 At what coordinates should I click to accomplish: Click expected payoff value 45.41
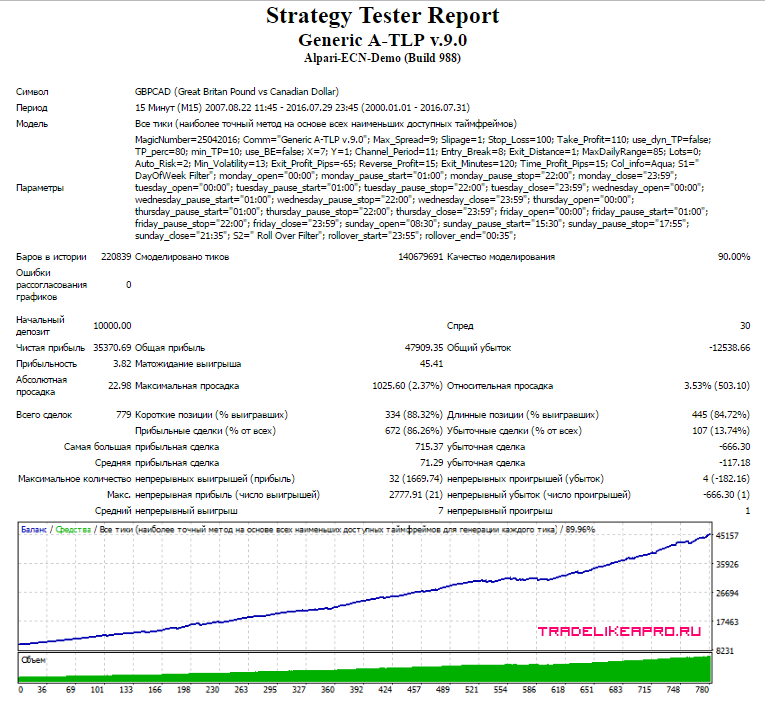431,364
